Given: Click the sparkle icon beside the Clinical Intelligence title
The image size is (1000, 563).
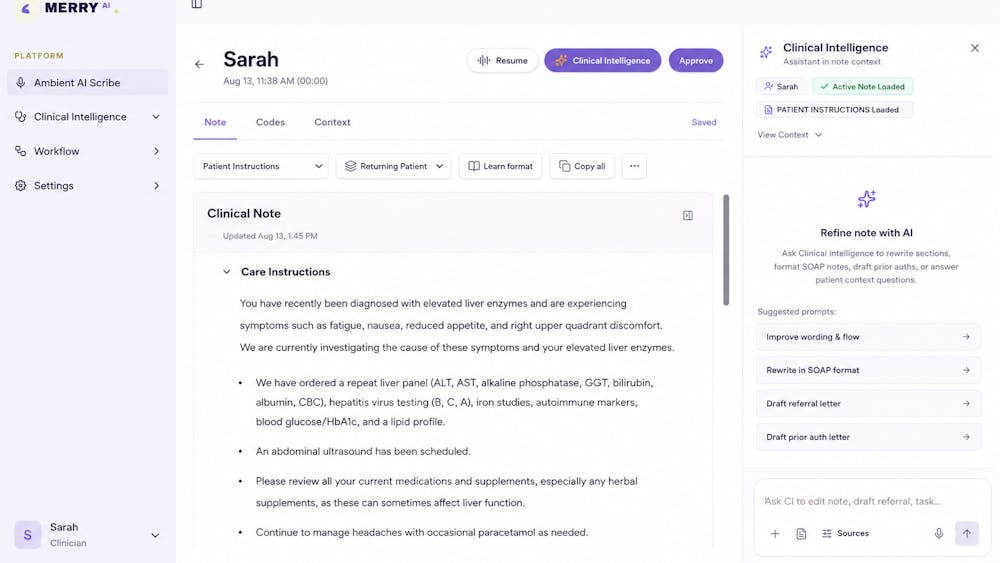Looking at the screenshot, I should pyautogui.click(x=766, y=53).
